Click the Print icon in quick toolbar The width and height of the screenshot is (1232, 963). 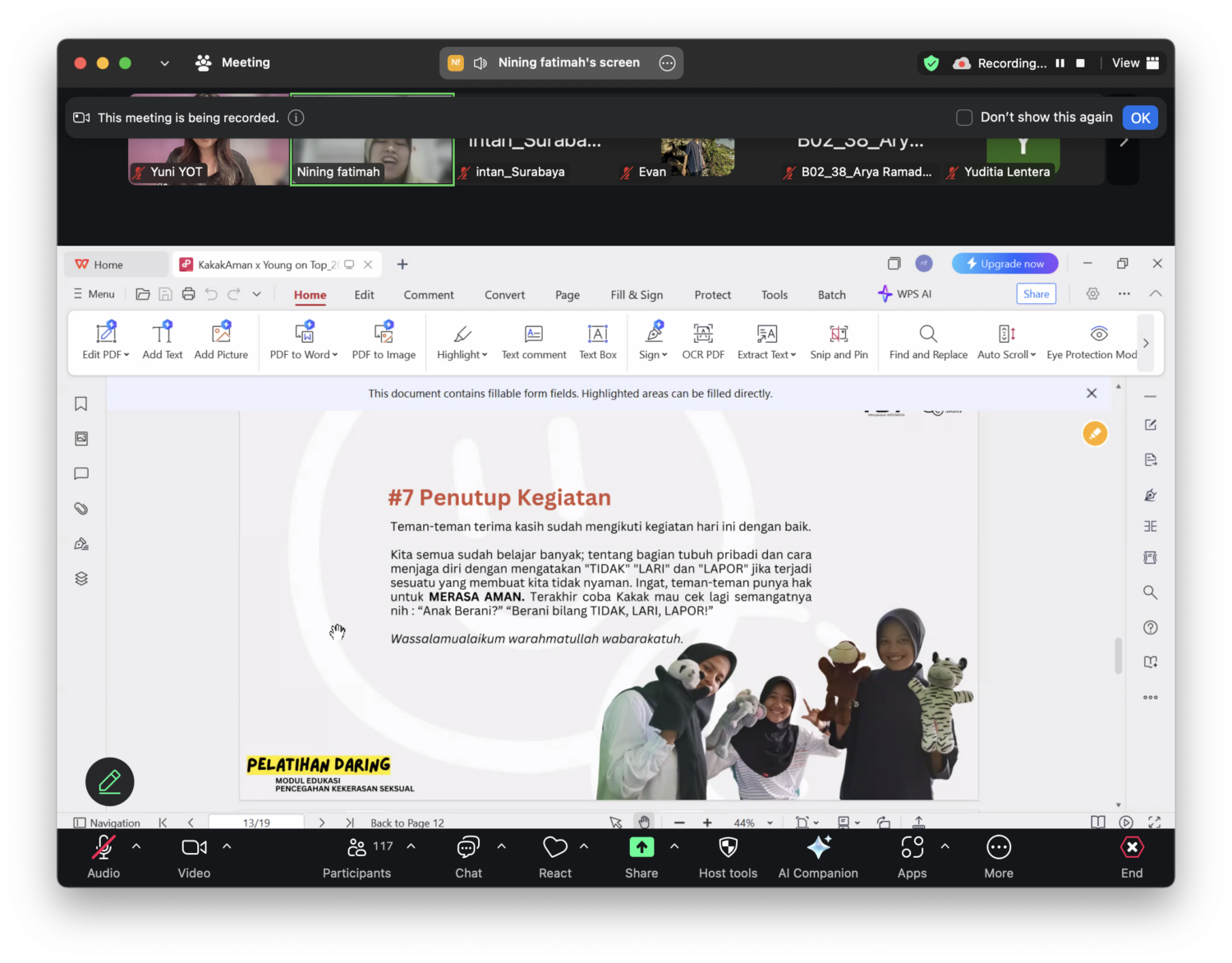(x=188, y=294)
